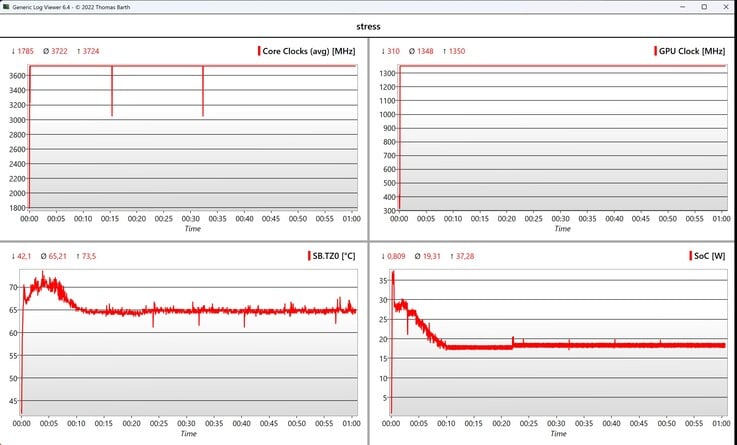
Task: Click the red SB.TZ0 legend marker
Action: 309,256
